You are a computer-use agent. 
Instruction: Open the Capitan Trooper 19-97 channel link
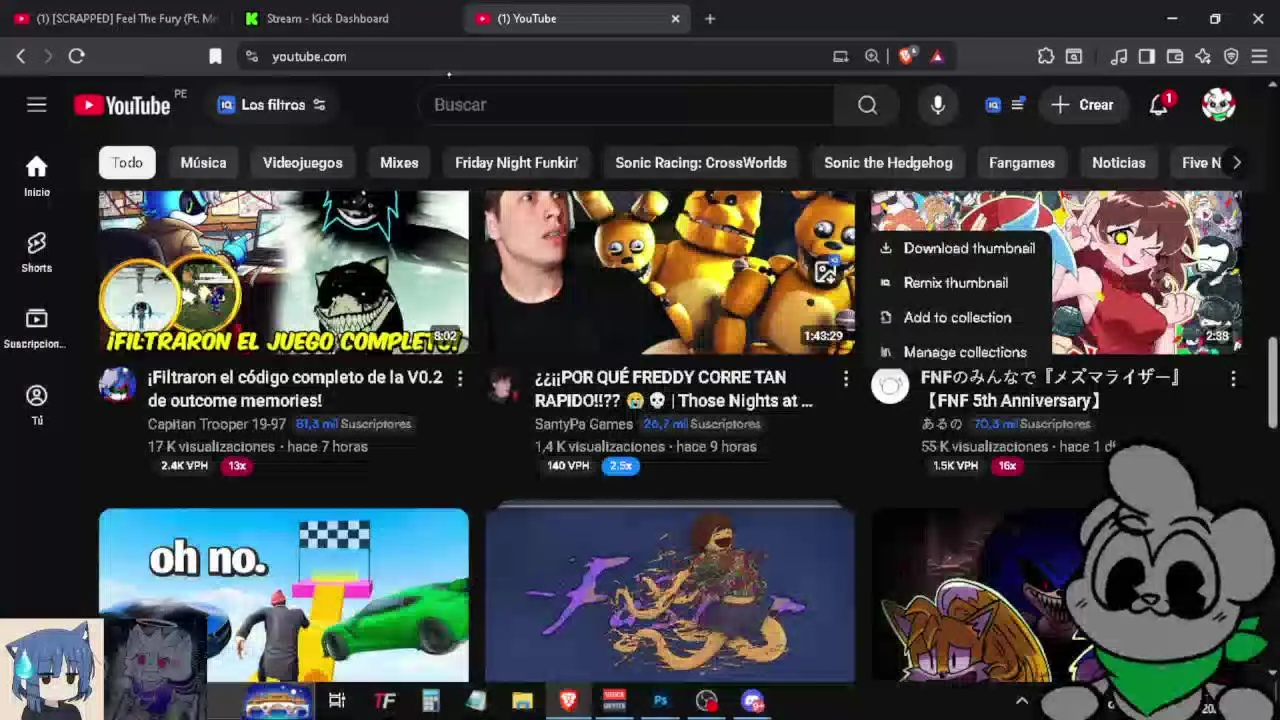[217, 424]
